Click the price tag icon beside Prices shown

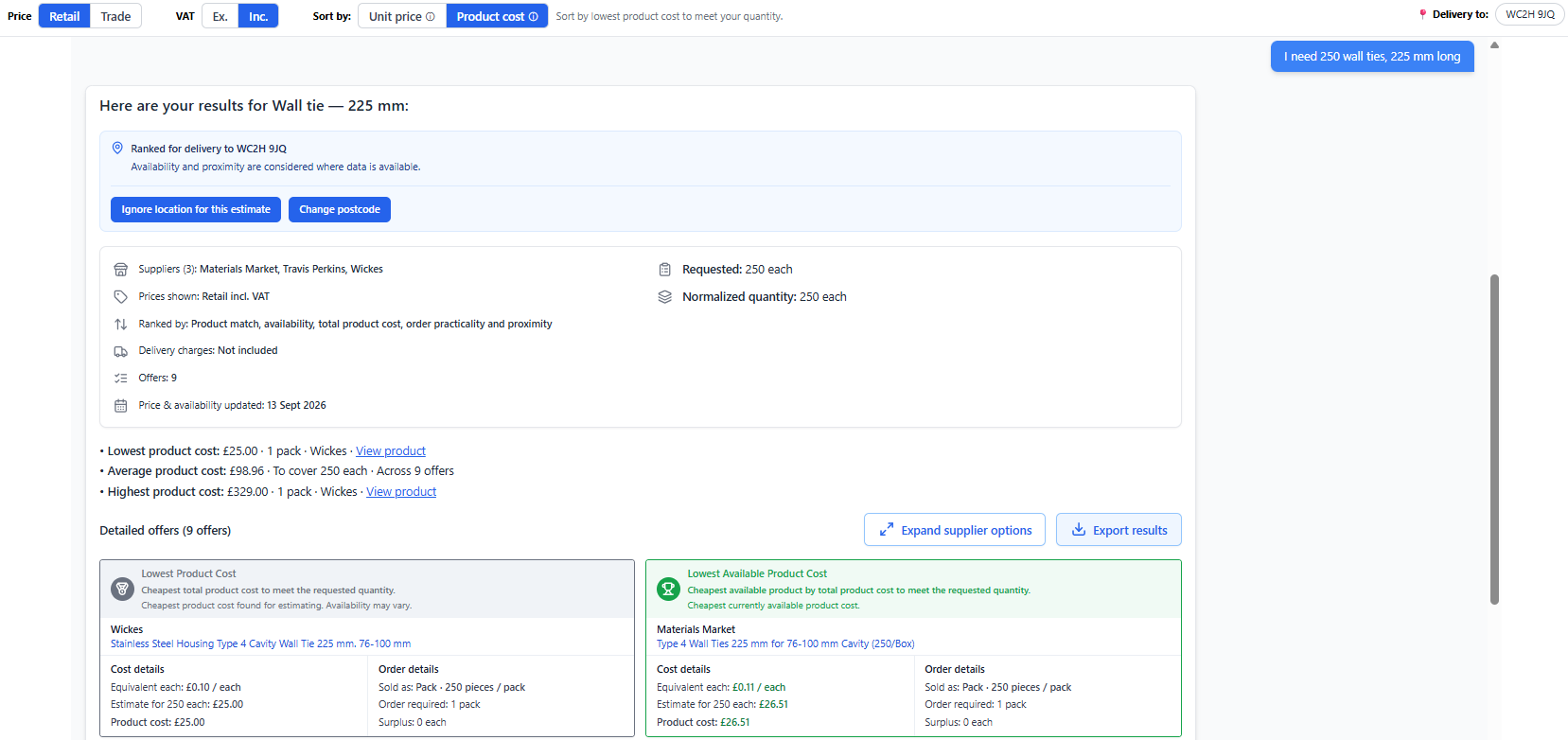pos(120,297)
